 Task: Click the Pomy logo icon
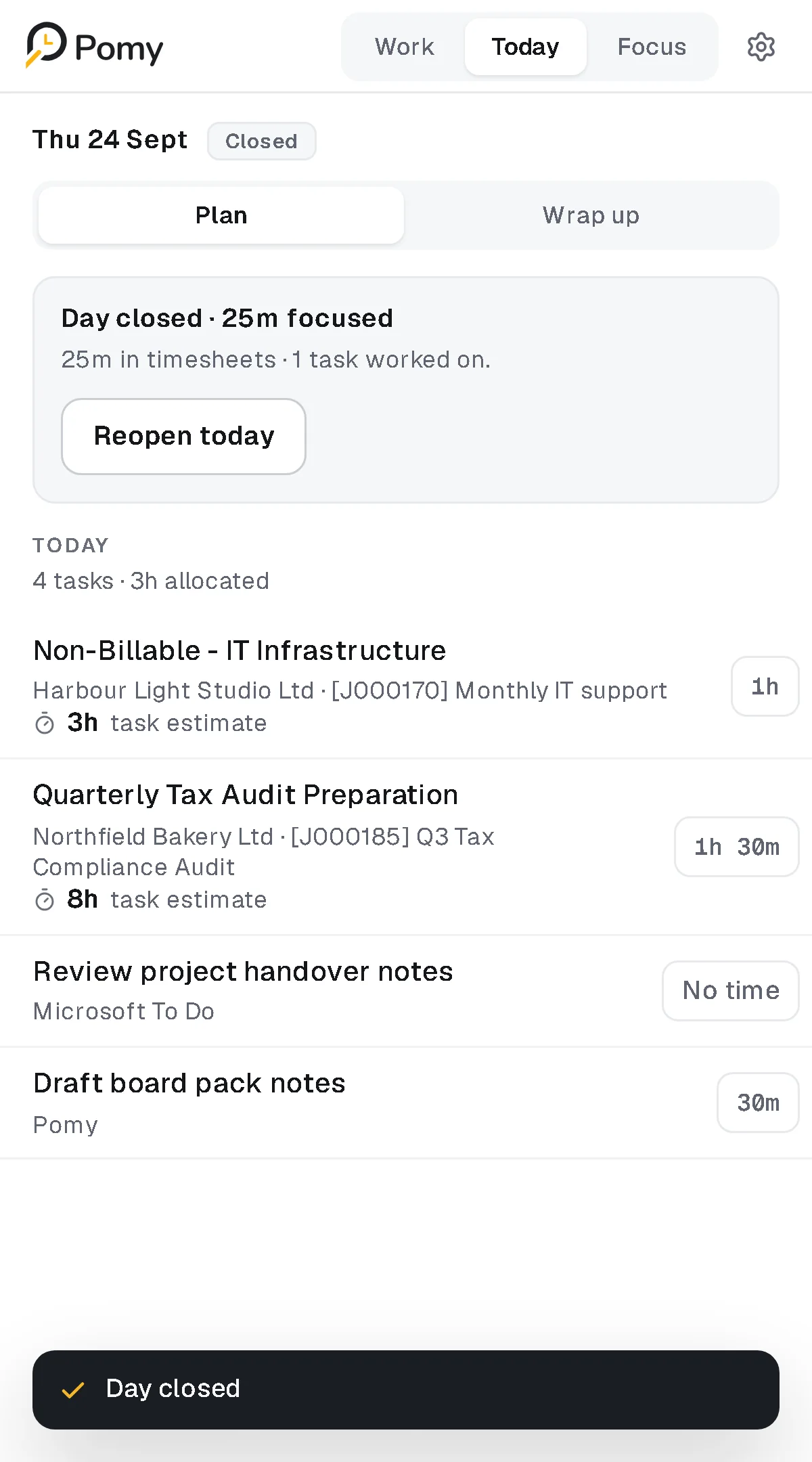(x=46, y=45)
